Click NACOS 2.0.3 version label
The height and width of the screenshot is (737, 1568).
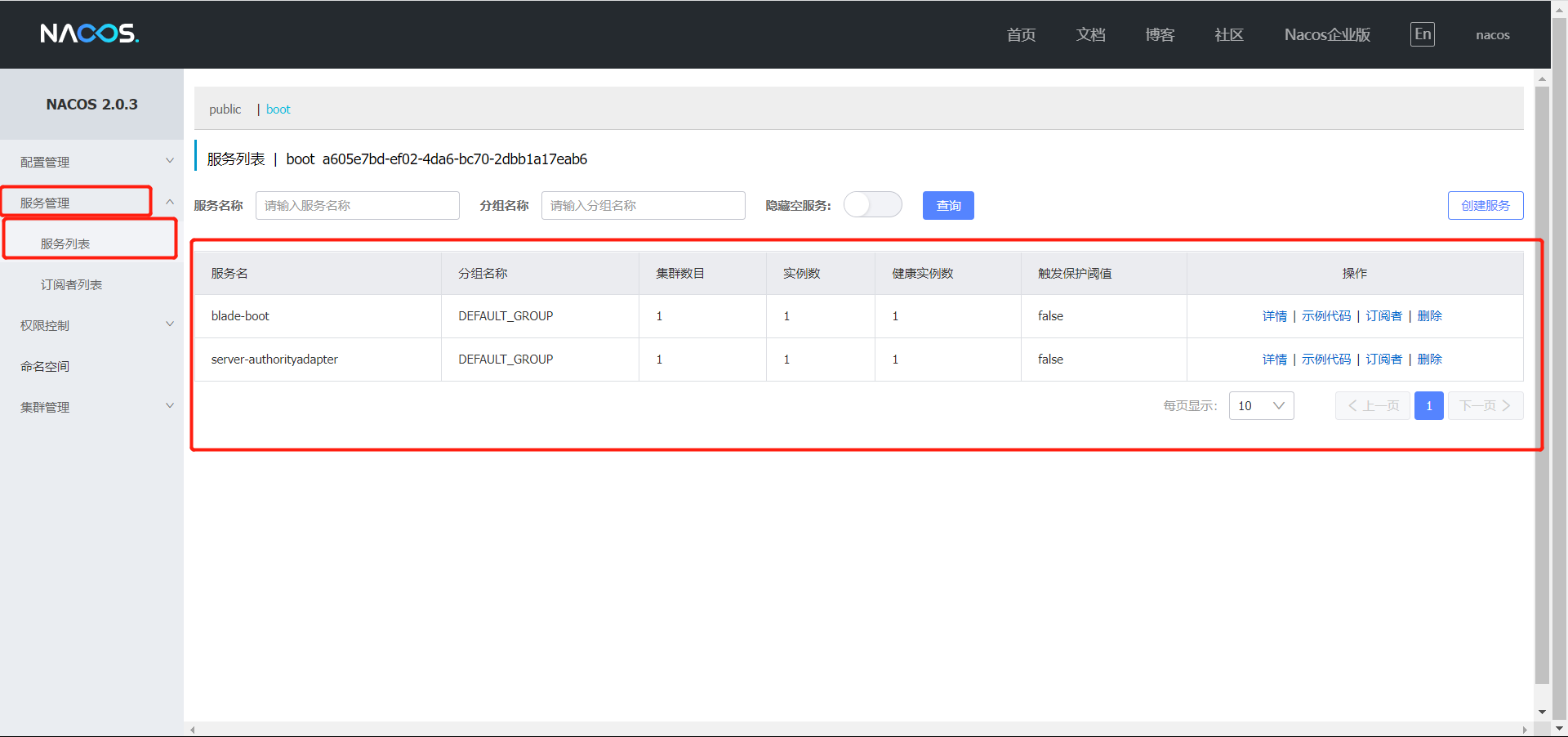(x=91, y=104)
